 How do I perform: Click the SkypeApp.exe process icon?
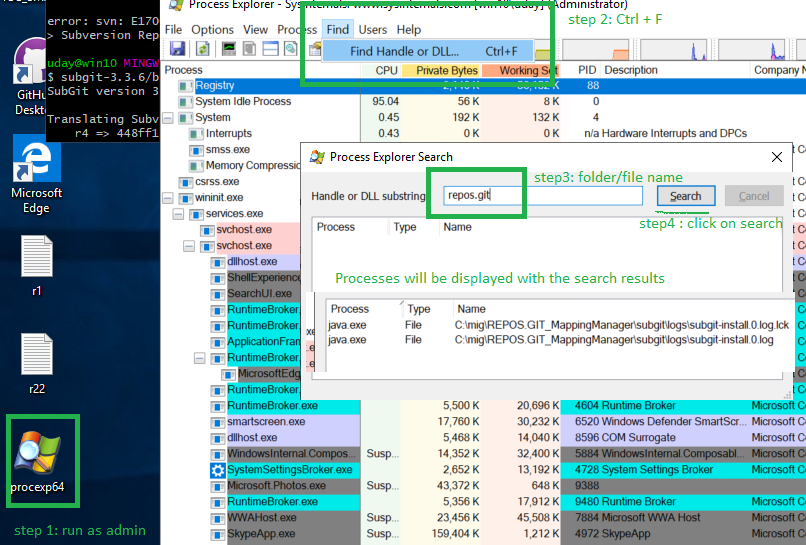(218, 534)
